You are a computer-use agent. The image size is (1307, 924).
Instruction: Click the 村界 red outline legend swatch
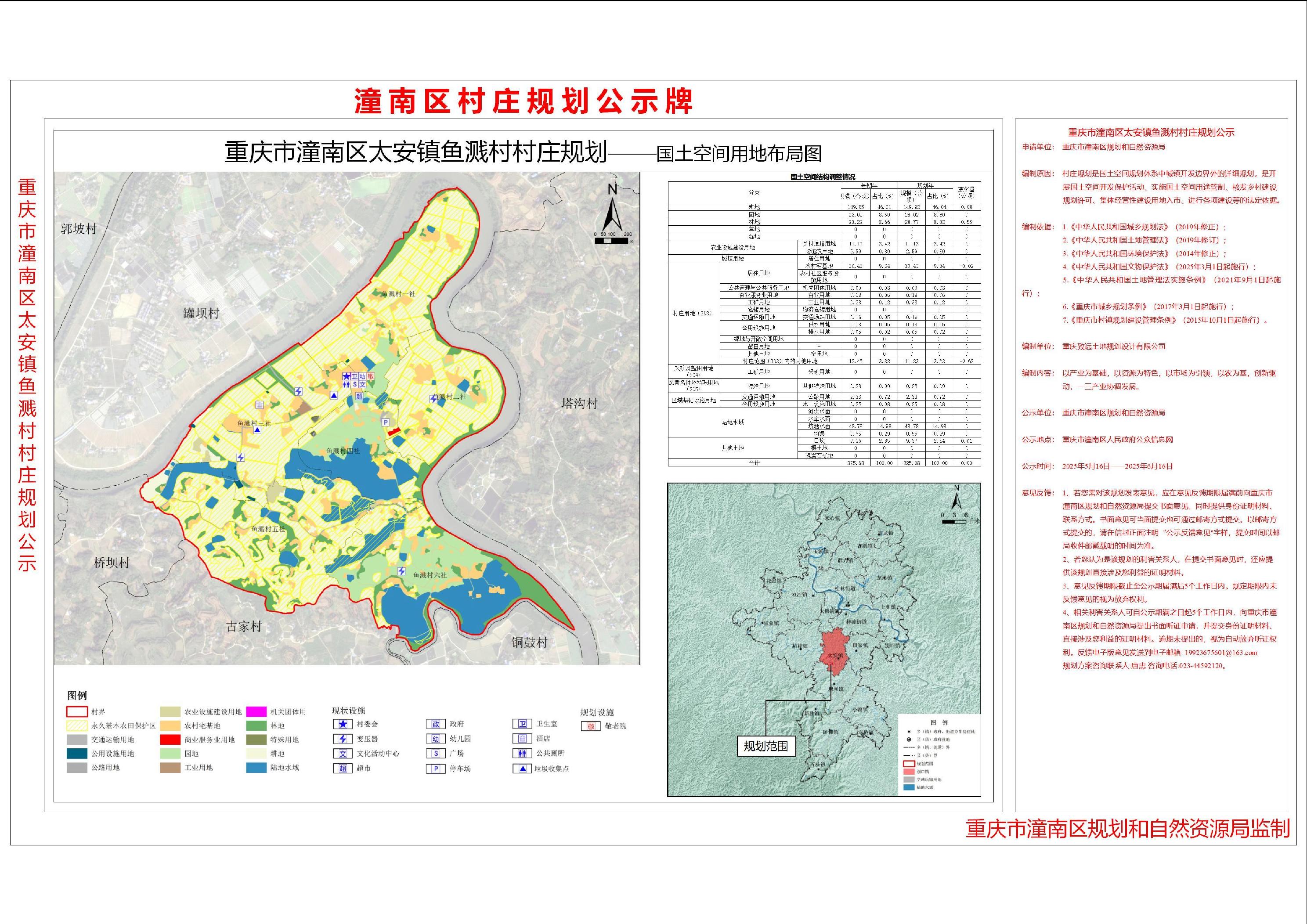[77, 711]
